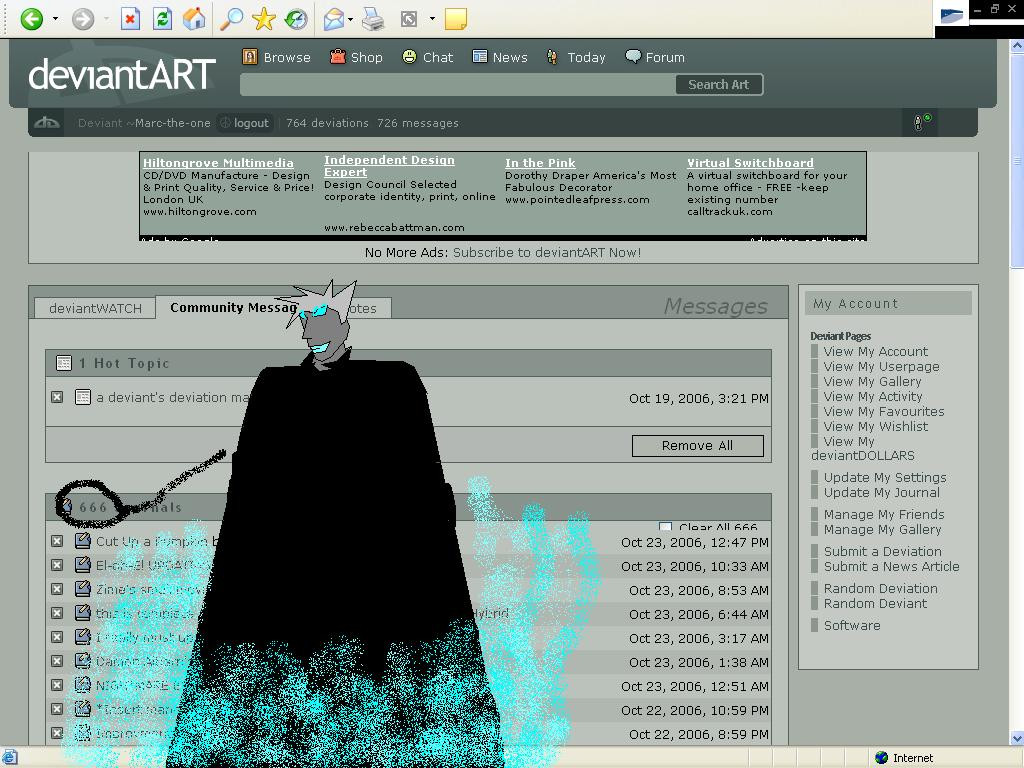Go back with the green Back arrow
Viewport: 1024px width, 768px height.
pos(31,19)
